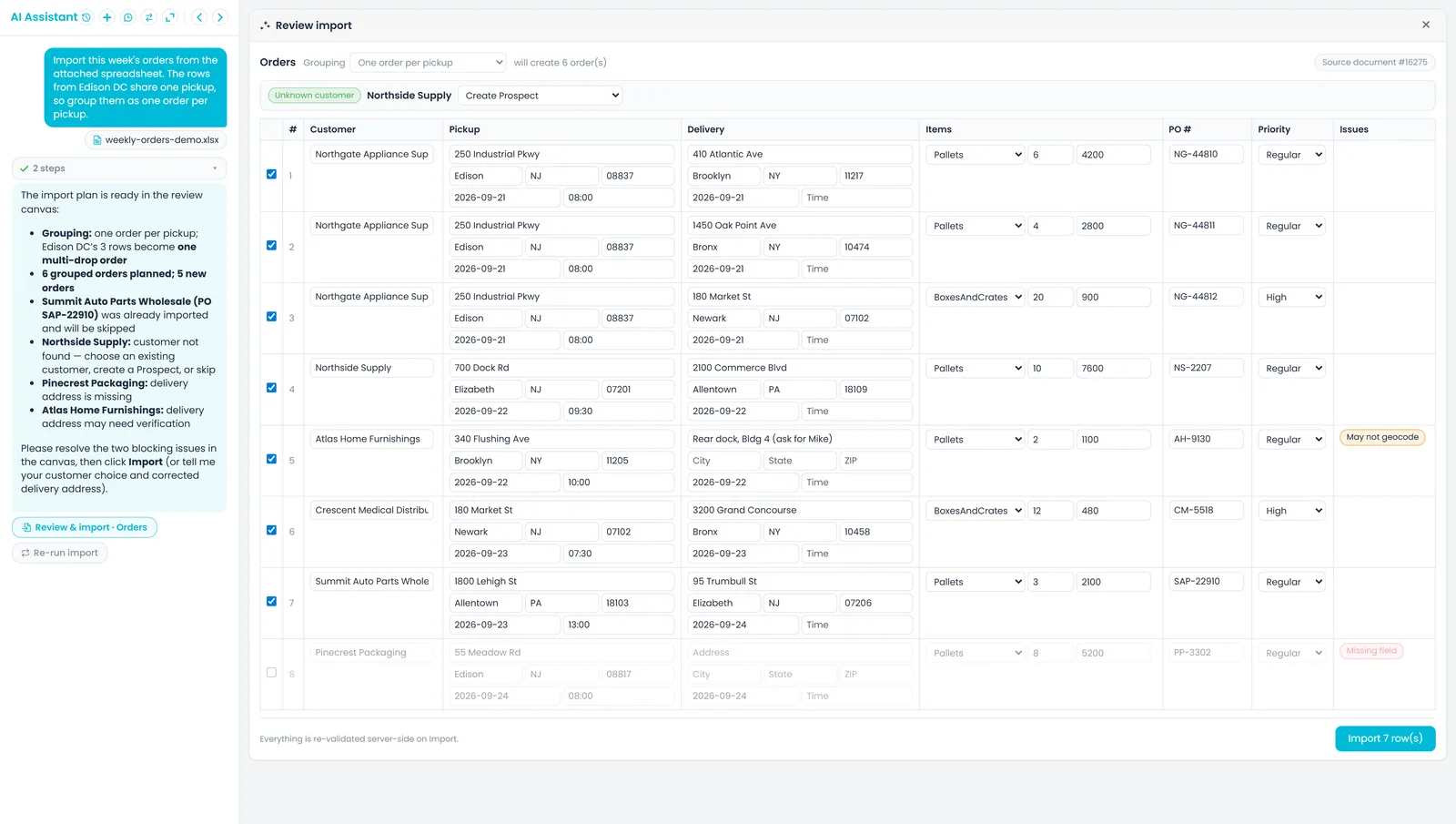Start a new assistant chat with plus icon
Image resolution: width=1456 pixels, height=824 pixels.
(x=107, y=17)
